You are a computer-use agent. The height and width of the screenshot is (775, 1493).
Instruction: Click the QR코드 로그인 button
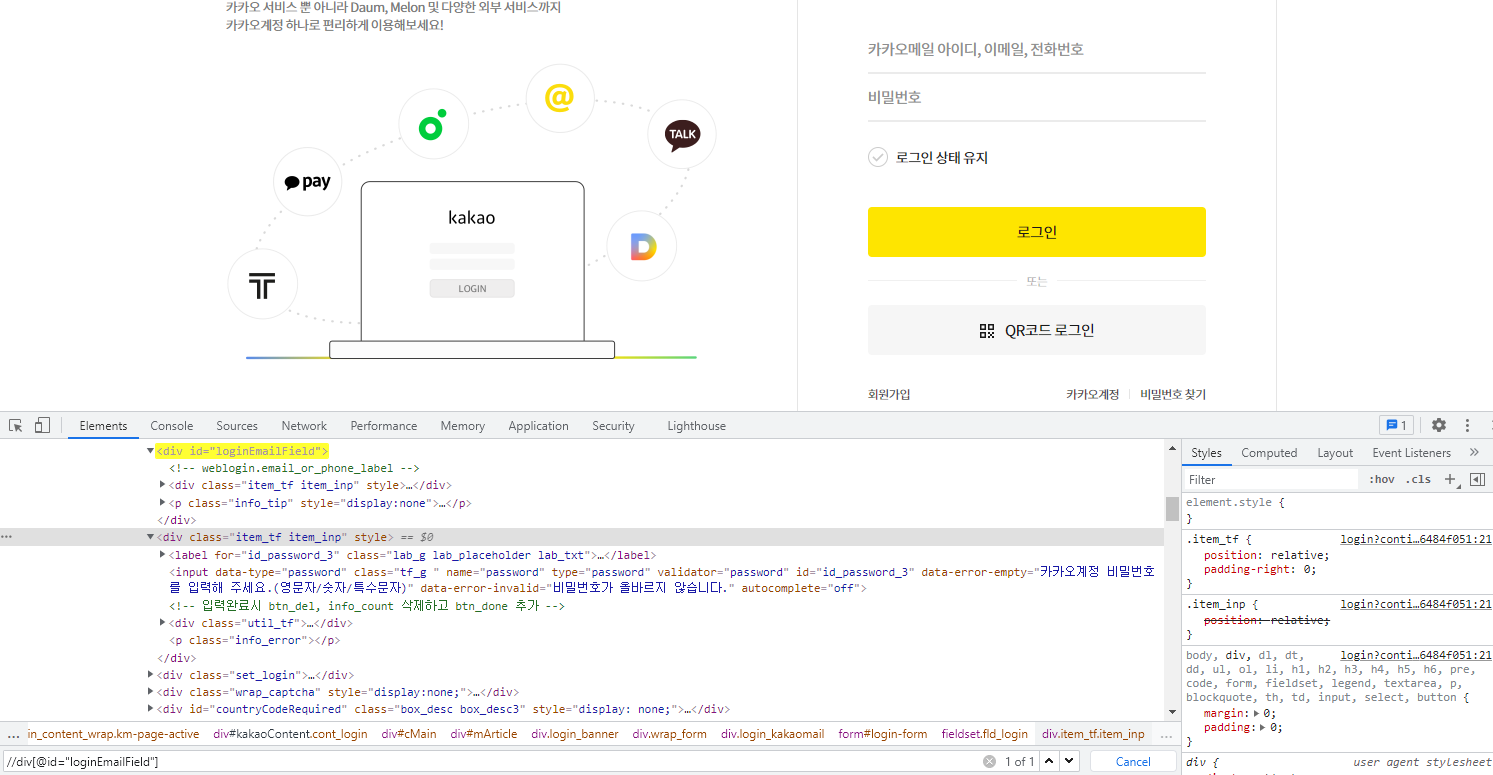click(x=1037, y=330)
